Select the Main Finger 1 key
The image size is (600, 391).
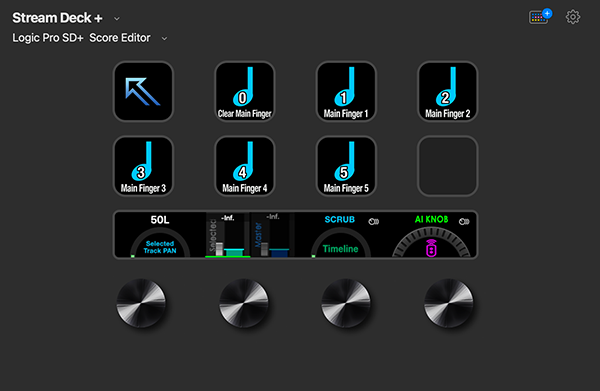[346, 91]
